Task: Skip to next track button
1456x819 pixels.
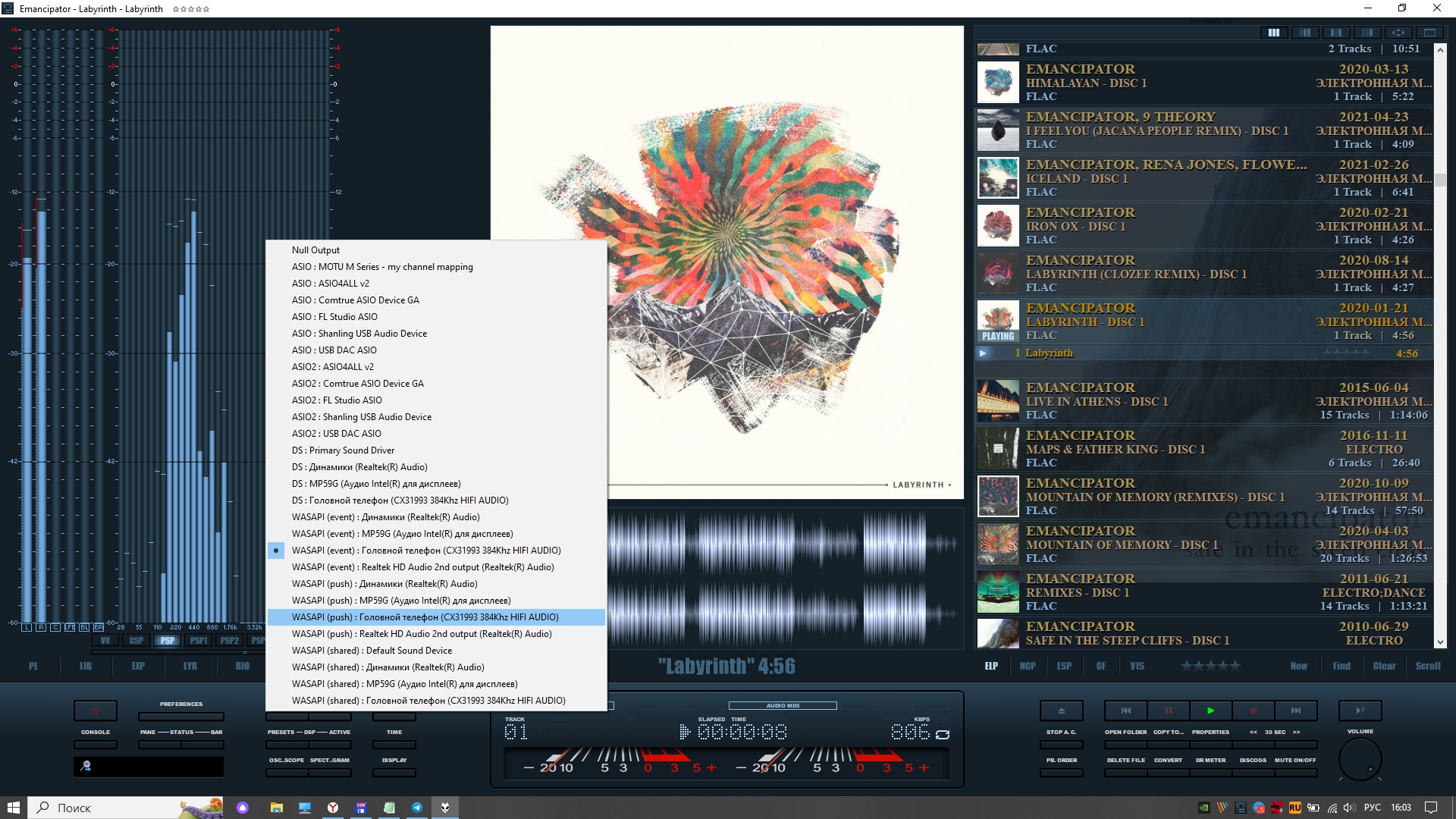Action: 1296,711
